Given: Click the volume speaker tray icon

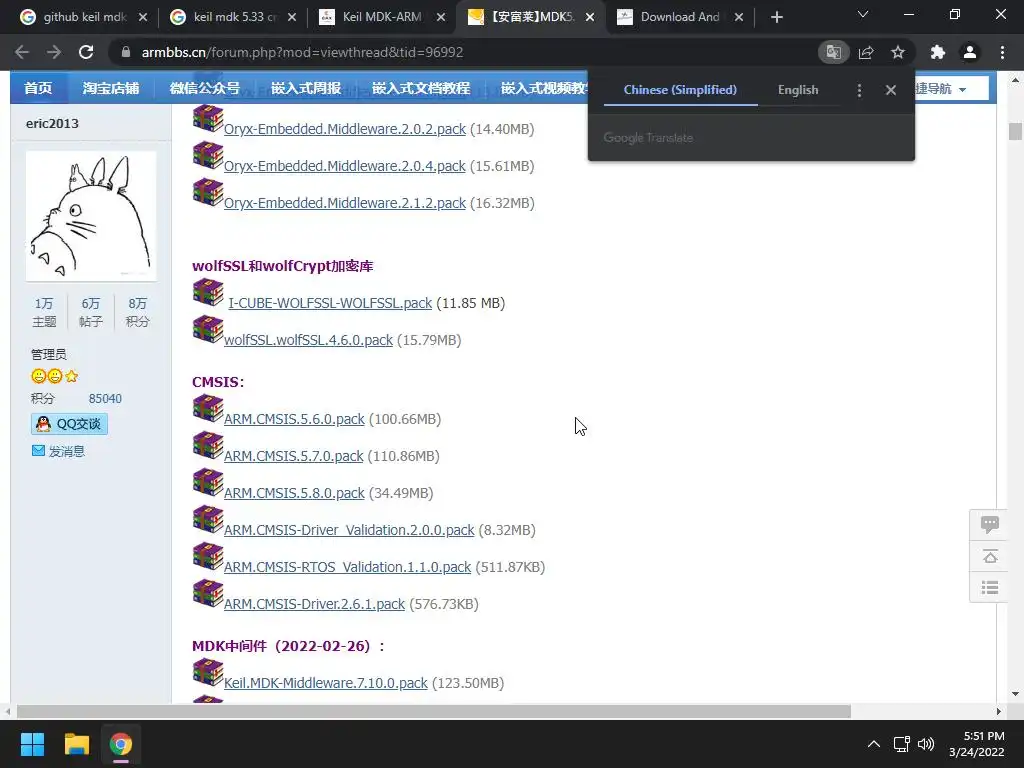Looking at the screenshot, I should coord(926,744).
